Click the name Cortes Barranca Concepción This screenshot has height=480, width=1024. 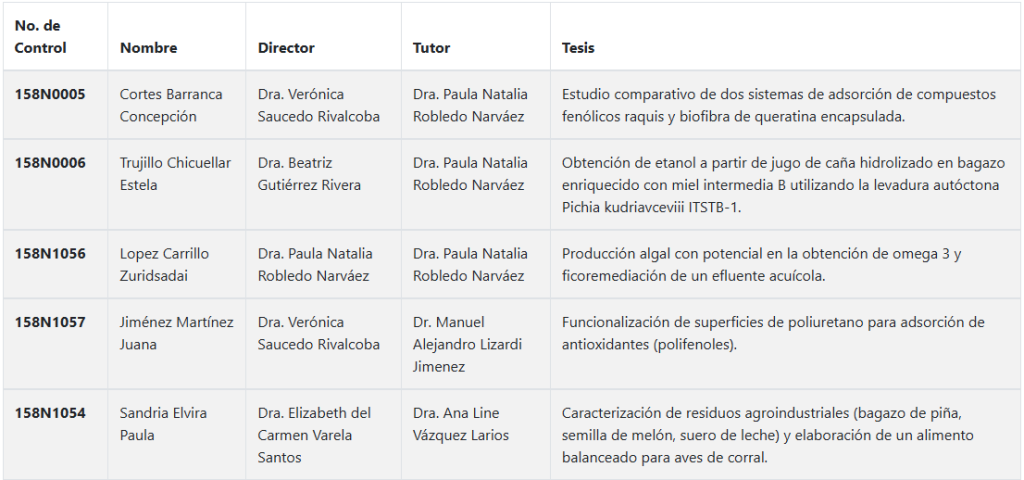[x=171, y=105]
